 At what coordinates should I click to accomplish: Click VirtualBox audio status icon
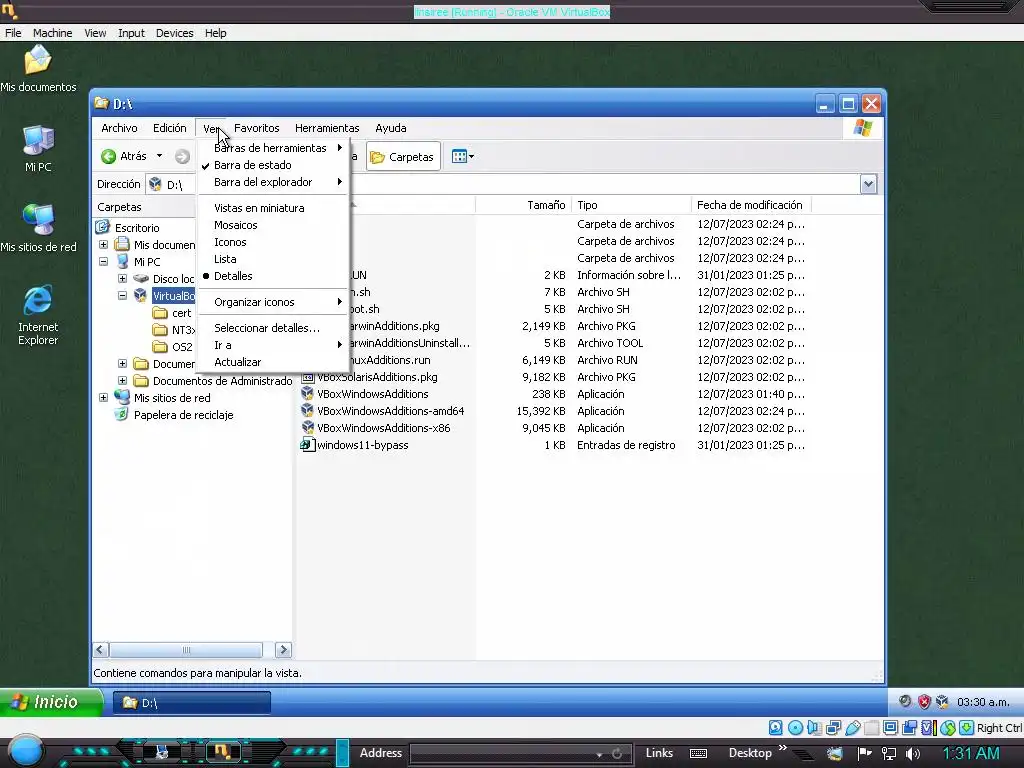click(814, 728)
